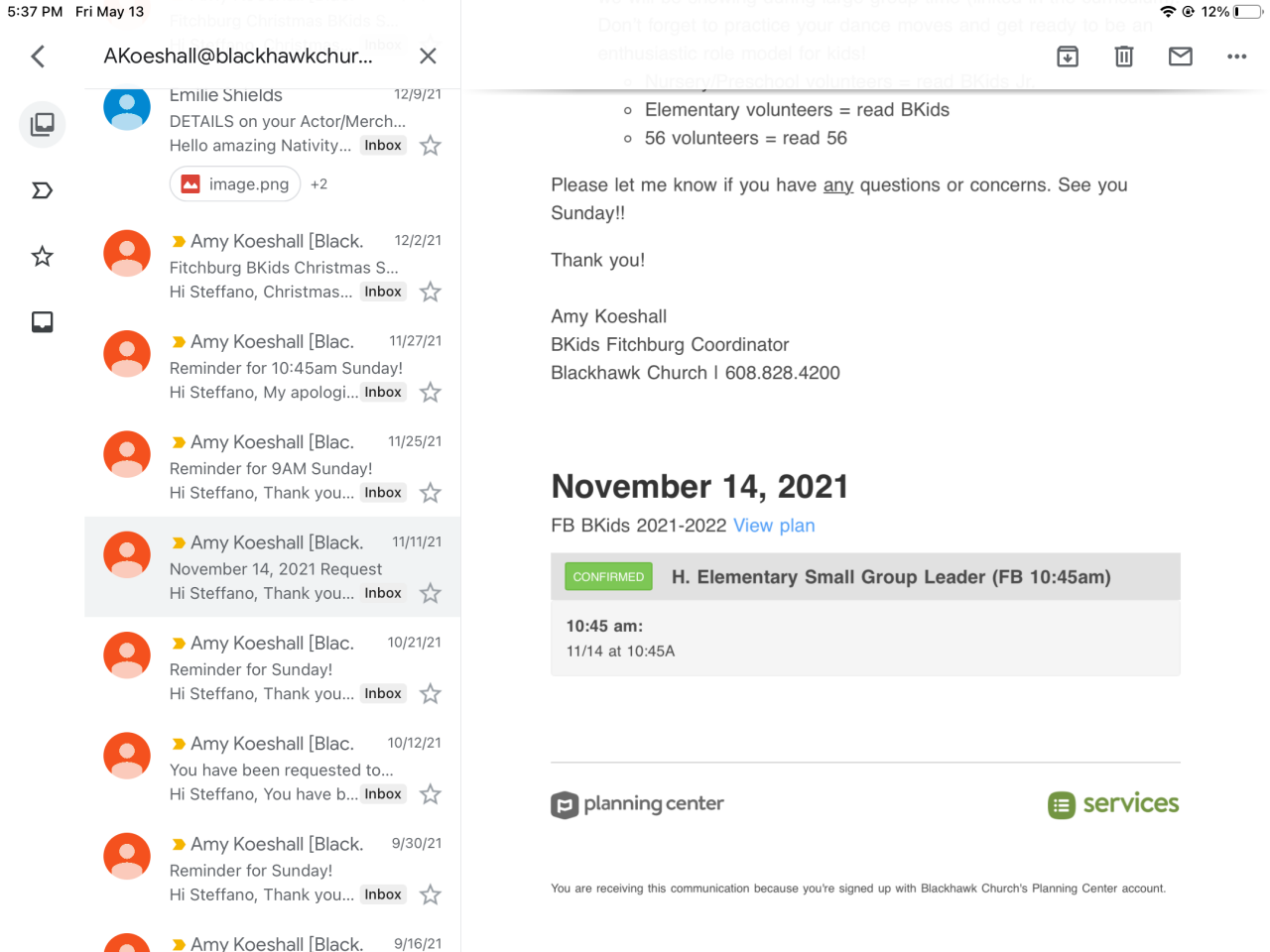The width and height of the screenshot is (1270, 952).
Task: Tap the back arrow icon
Action: point(39,57)
